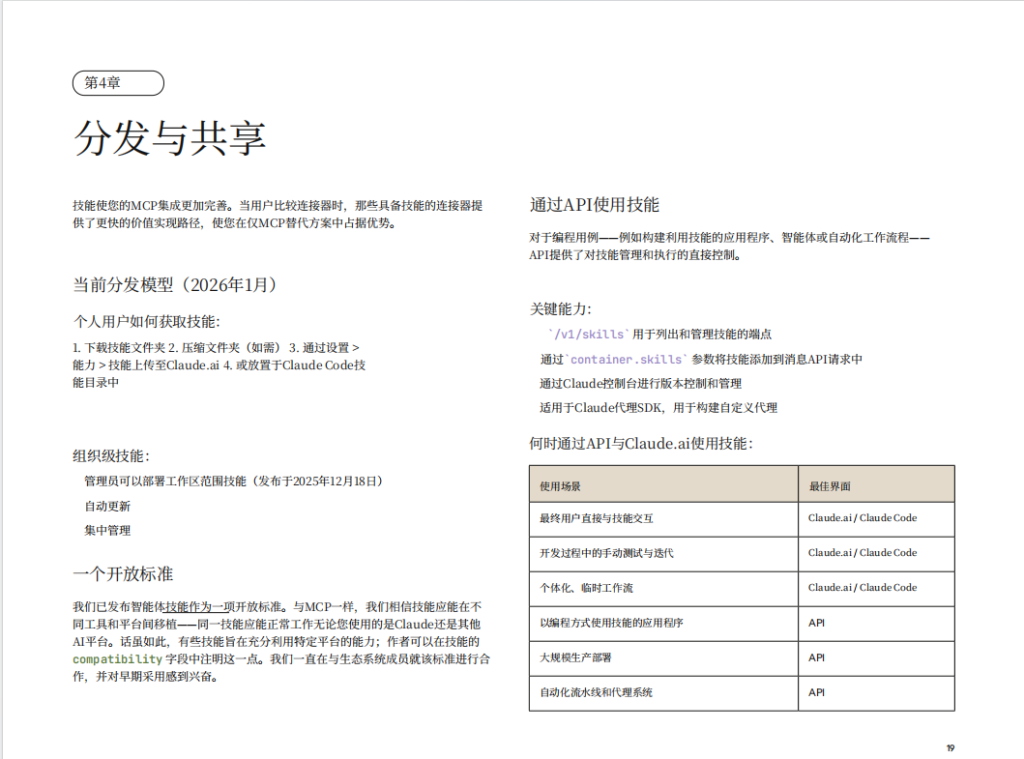Click the 最佳界面 table header

pos(876,485)
